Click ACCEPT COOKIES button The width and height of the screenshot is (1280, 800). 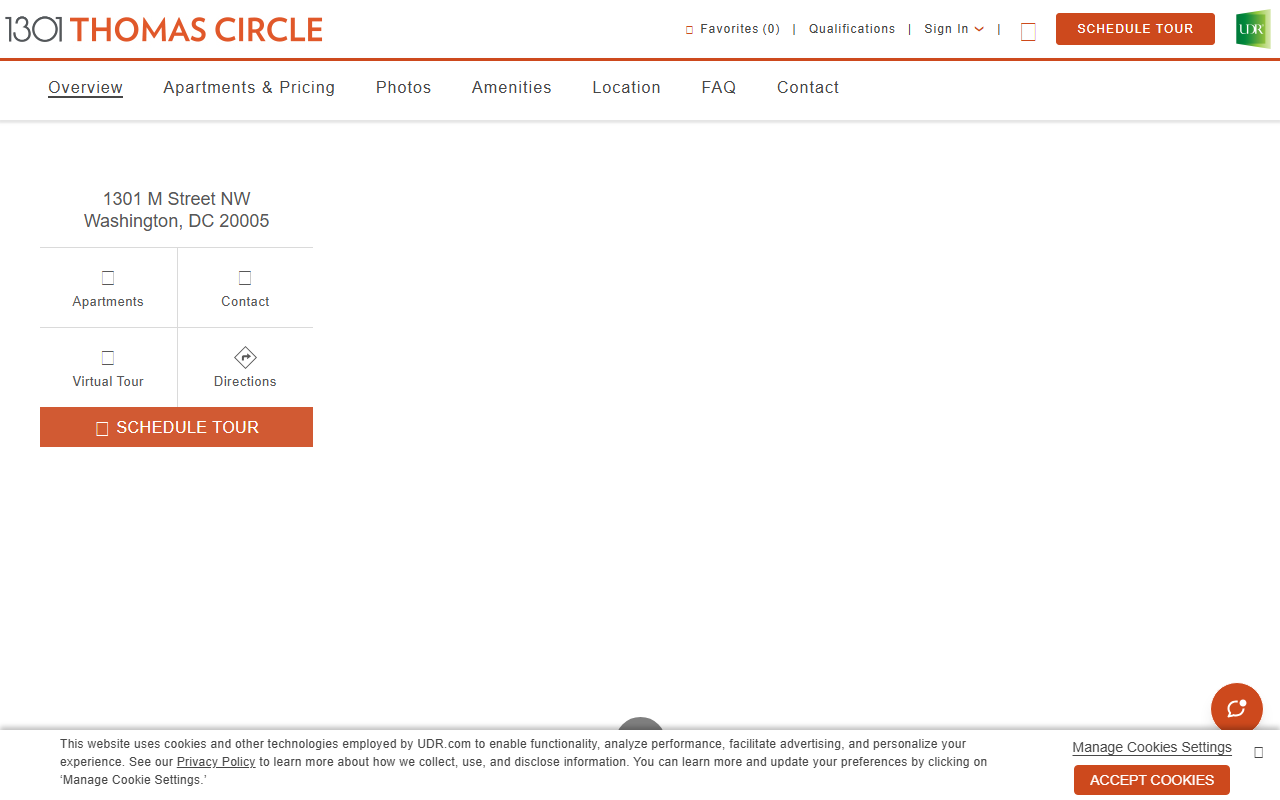1152,780
